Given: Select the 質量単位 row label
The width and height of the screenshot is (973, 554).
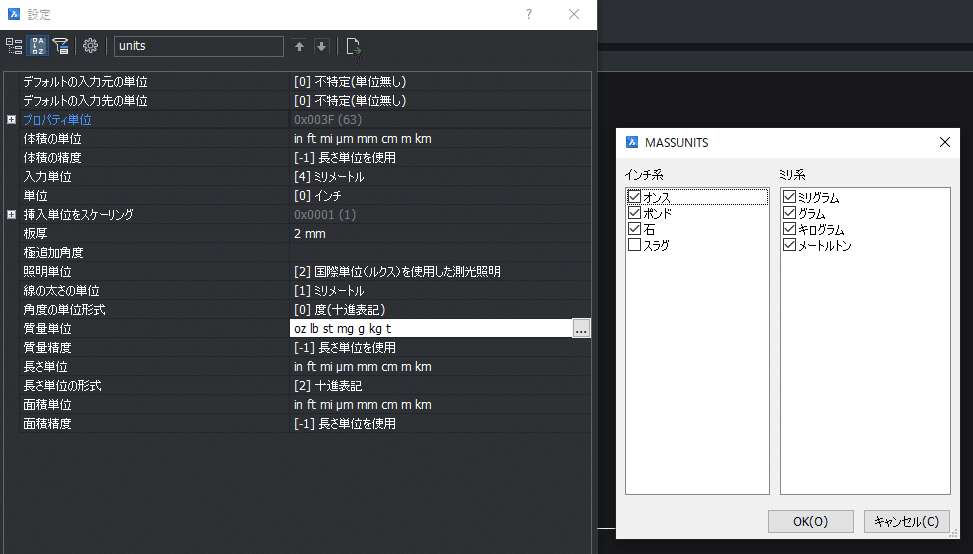Looking at the screenshot, I should [47, 329].
